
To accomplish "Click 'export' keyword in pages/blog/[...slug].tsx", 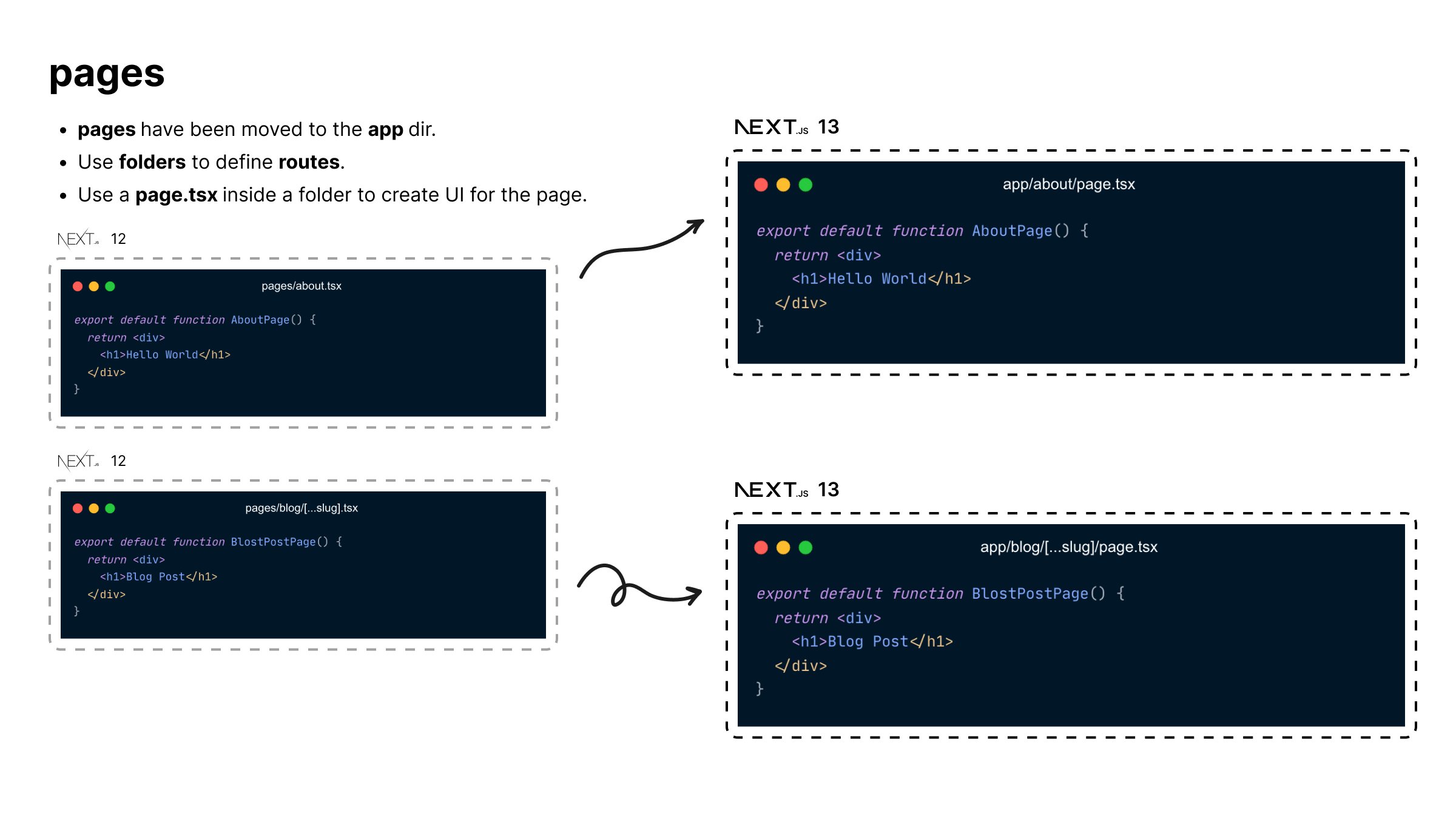I will click(x=93, y=542).
